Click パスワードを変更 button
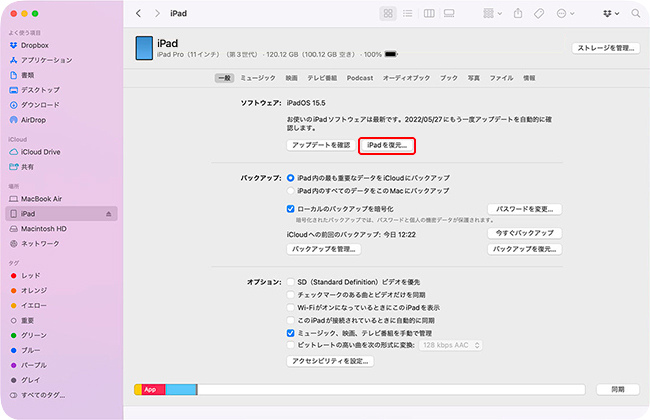The width and height of the screenshot is (650, 420). 524,209
